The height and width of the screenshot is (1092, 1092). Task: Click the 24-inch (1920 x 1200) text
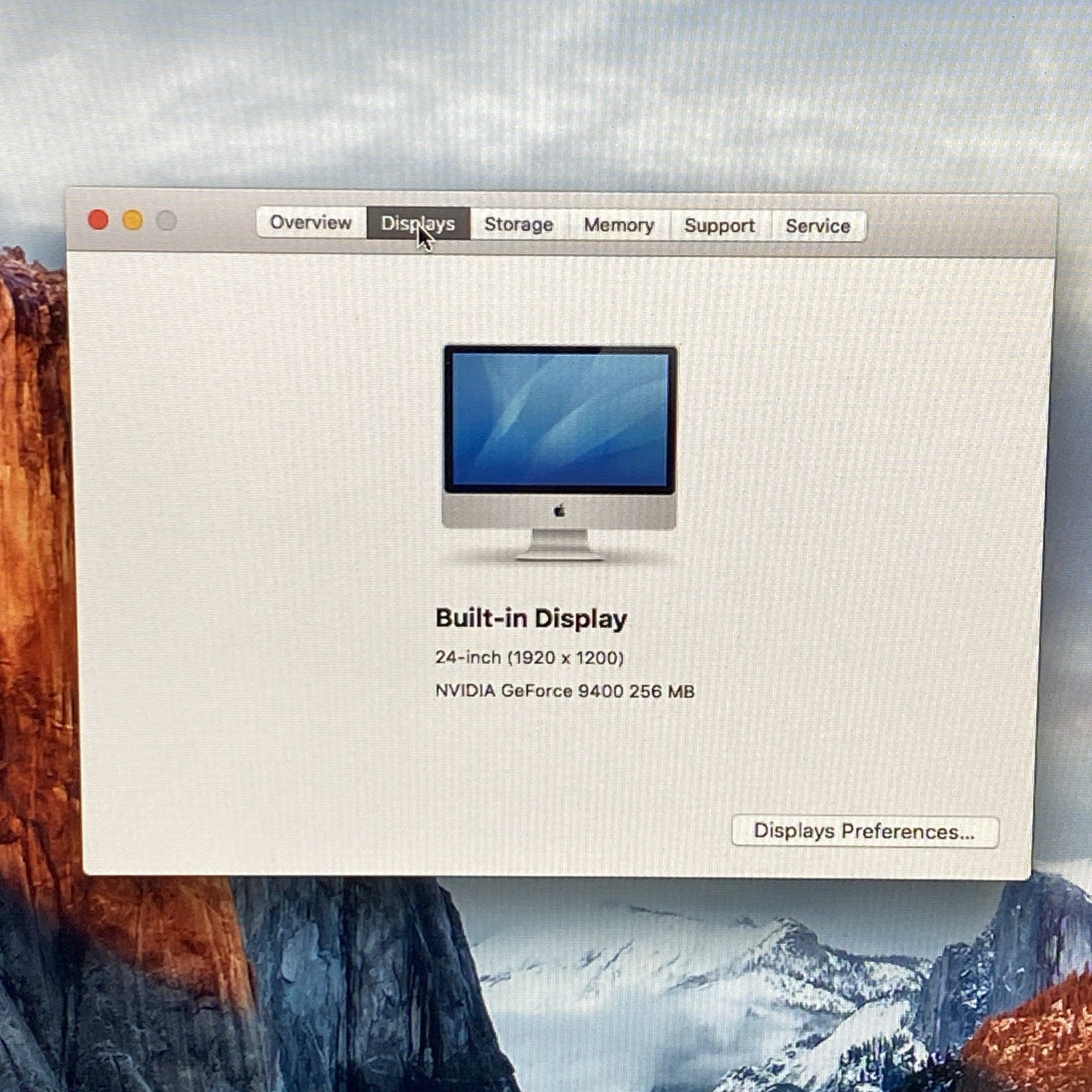[530, 657]
